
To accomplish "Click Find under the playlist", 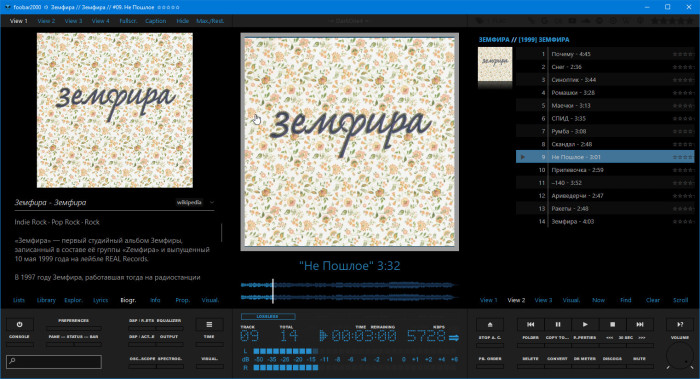I will (625, 300).
